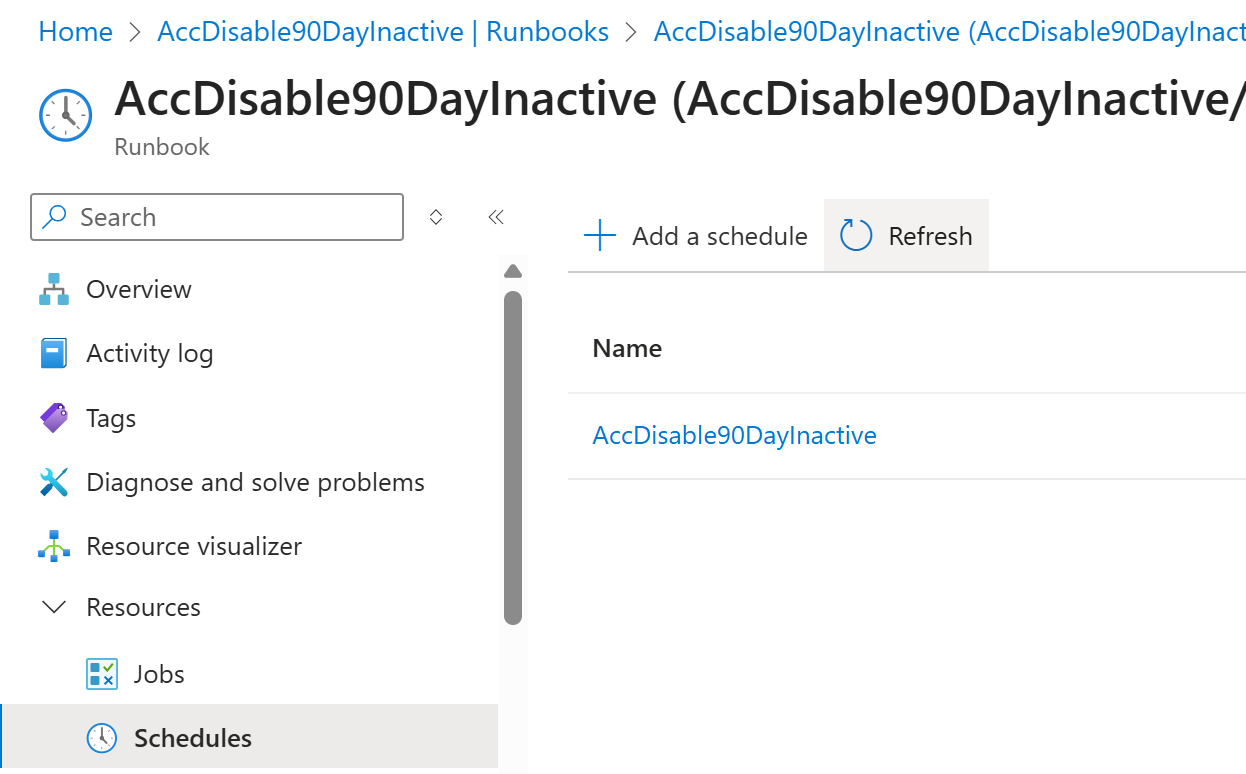This screenshot has width=1246, height=774.
Task: Click the runbook clock icon beside title
Action: point(66,115)
